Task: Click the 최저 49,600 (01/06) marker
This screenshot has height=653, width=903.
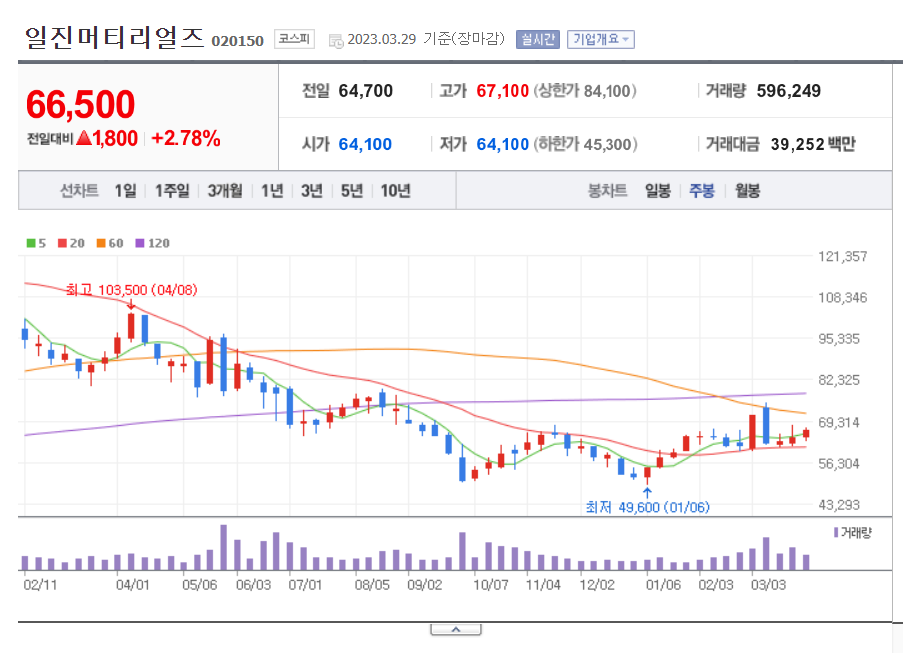Action: 647,507
